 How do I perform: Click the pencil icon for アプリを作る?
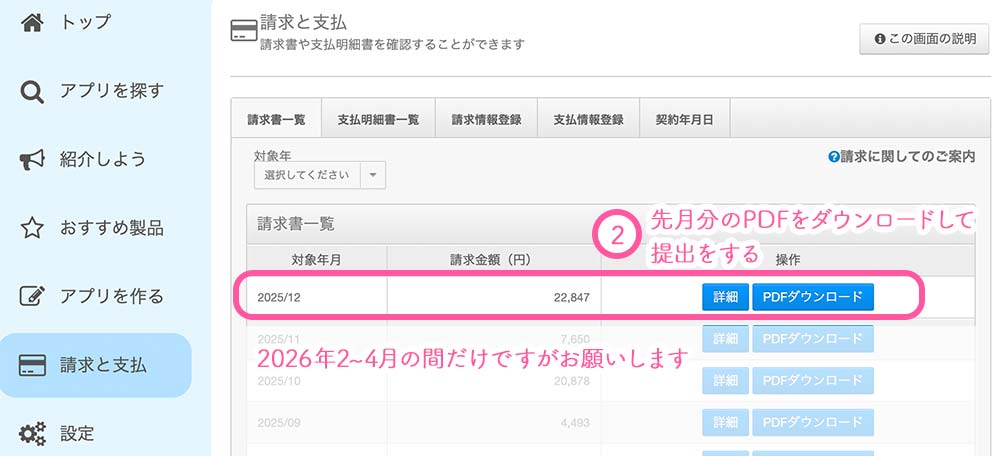32,297
